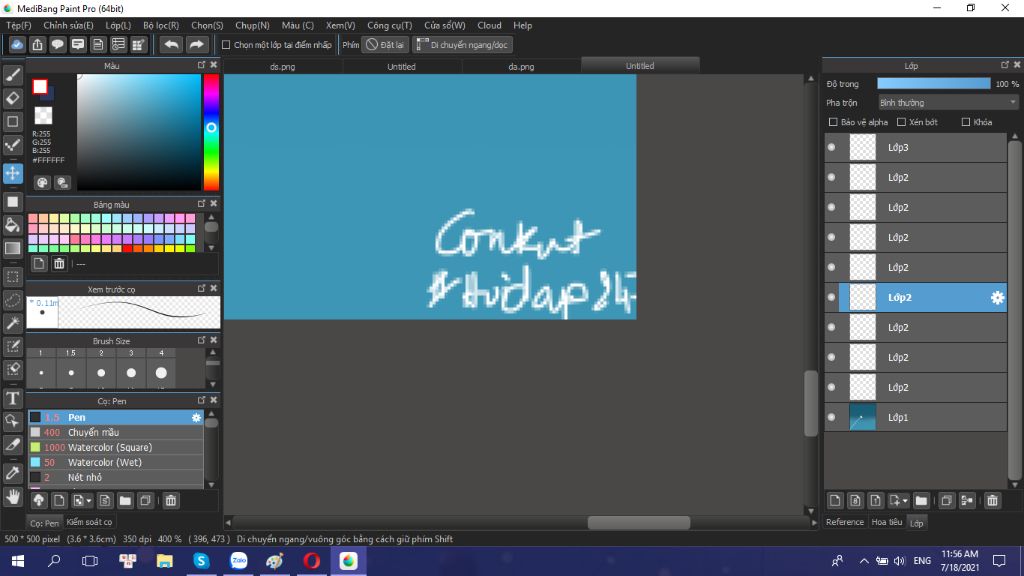Hide the Lớp1 layer
This screenshot has height=576, width=1024.
tap(831, 417)
